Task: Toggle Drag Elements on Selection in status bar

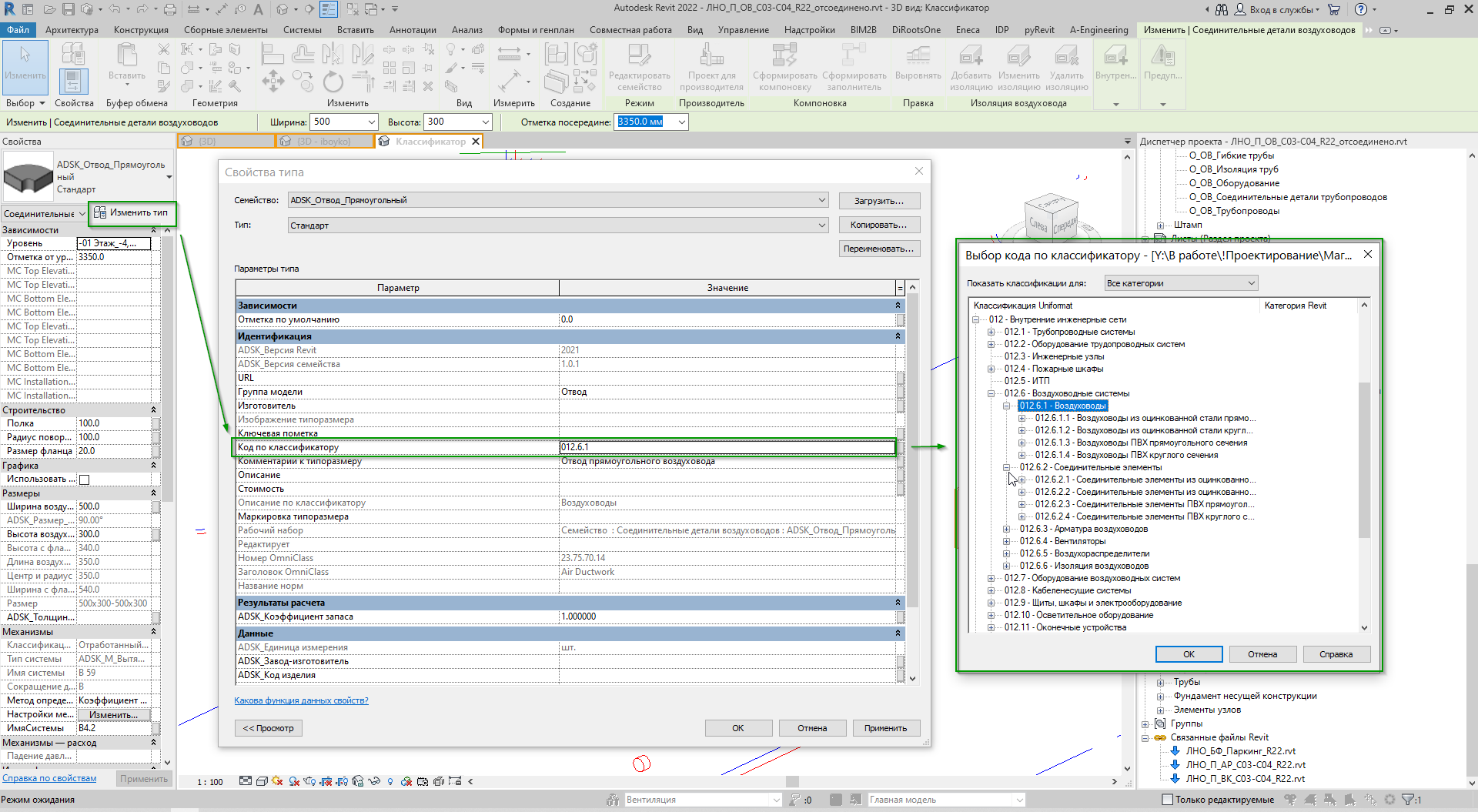Action: pos(1371,800)
